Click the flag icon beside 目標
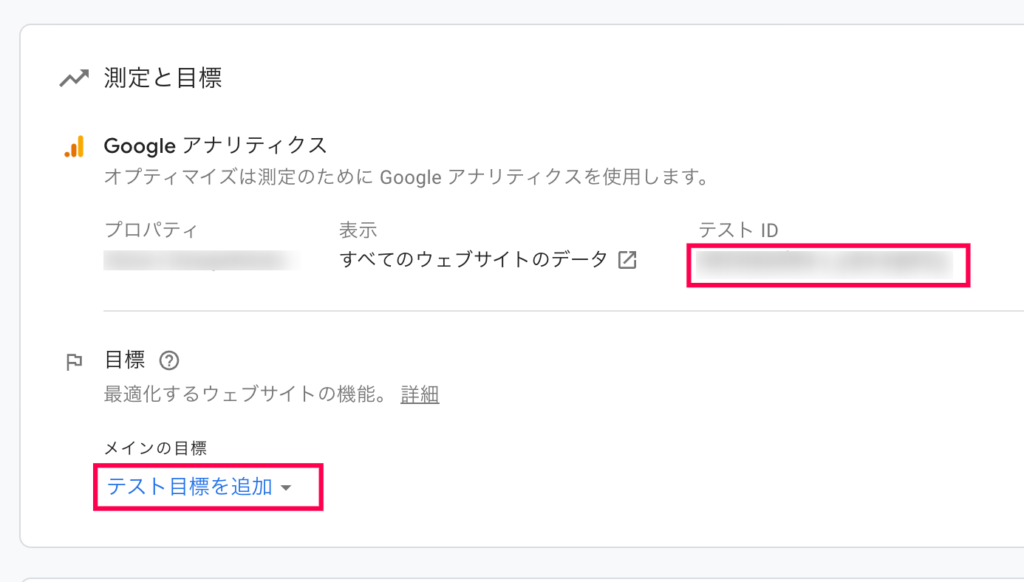 point(74,361)
